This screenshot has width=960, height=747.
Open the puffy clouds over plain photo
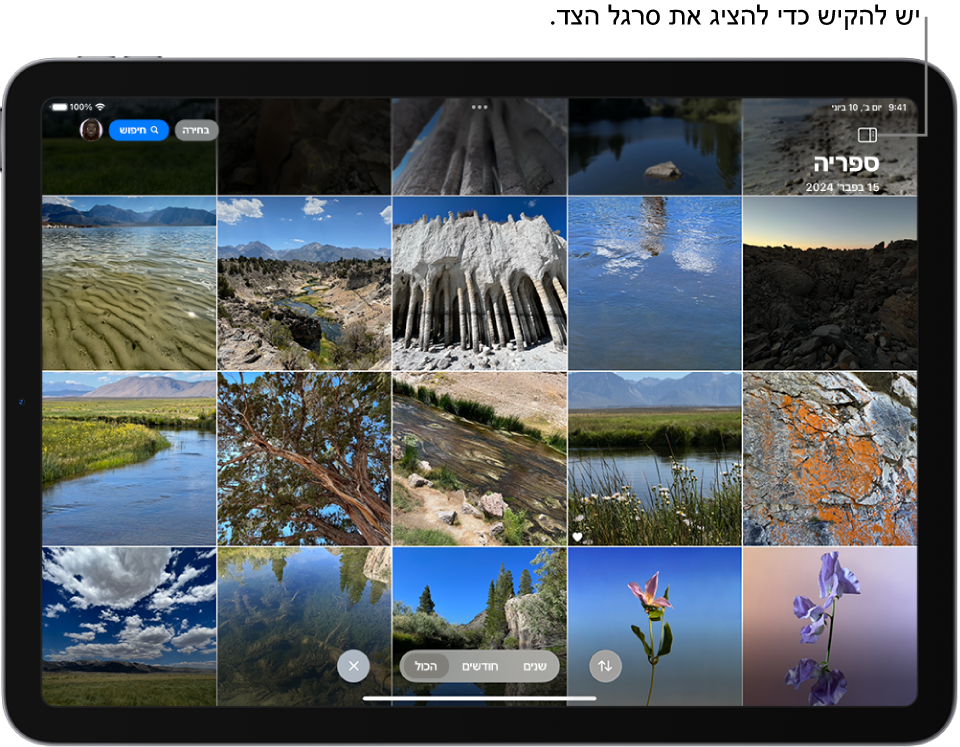[x=129, y=626]
